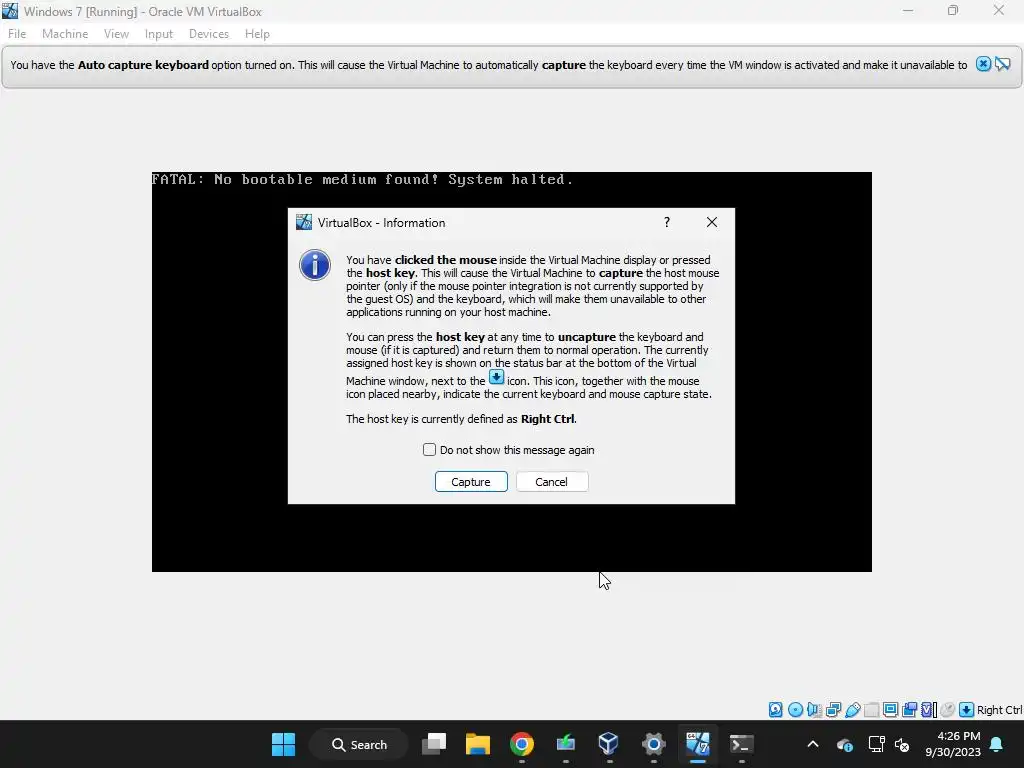The image size is (1024, 768).
Task: Close the VirtualBox Information dialog
Action: 712,222
